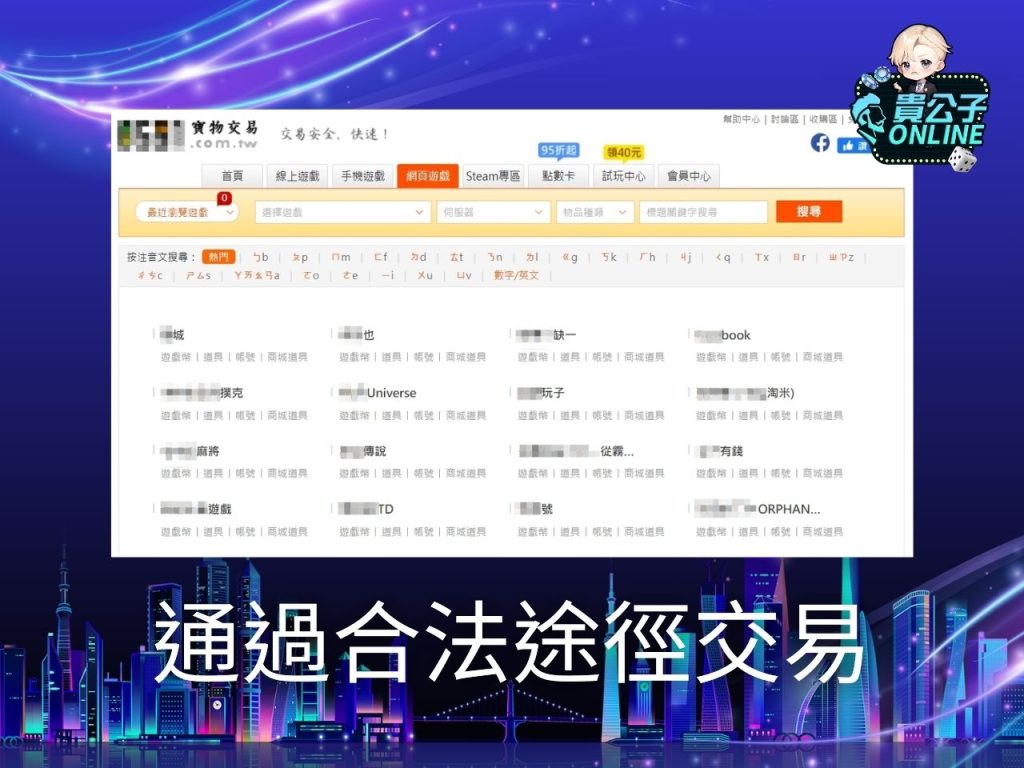Screen dimensions: 1024x768
Task: Click the red 0 badge on 最近瀏覽遊戲
Action: tap(226, 197)
